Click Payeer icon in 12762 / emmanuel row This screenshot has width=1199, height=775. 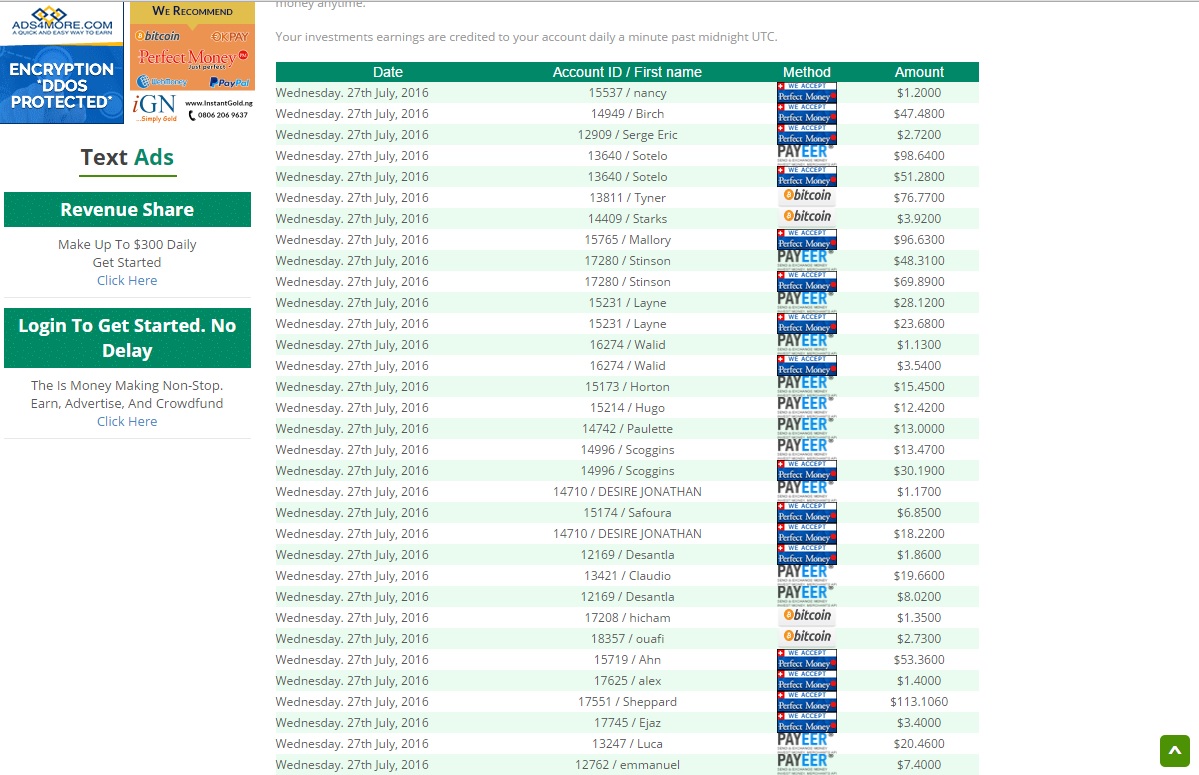pyautogui.click(x=807, y=764)
